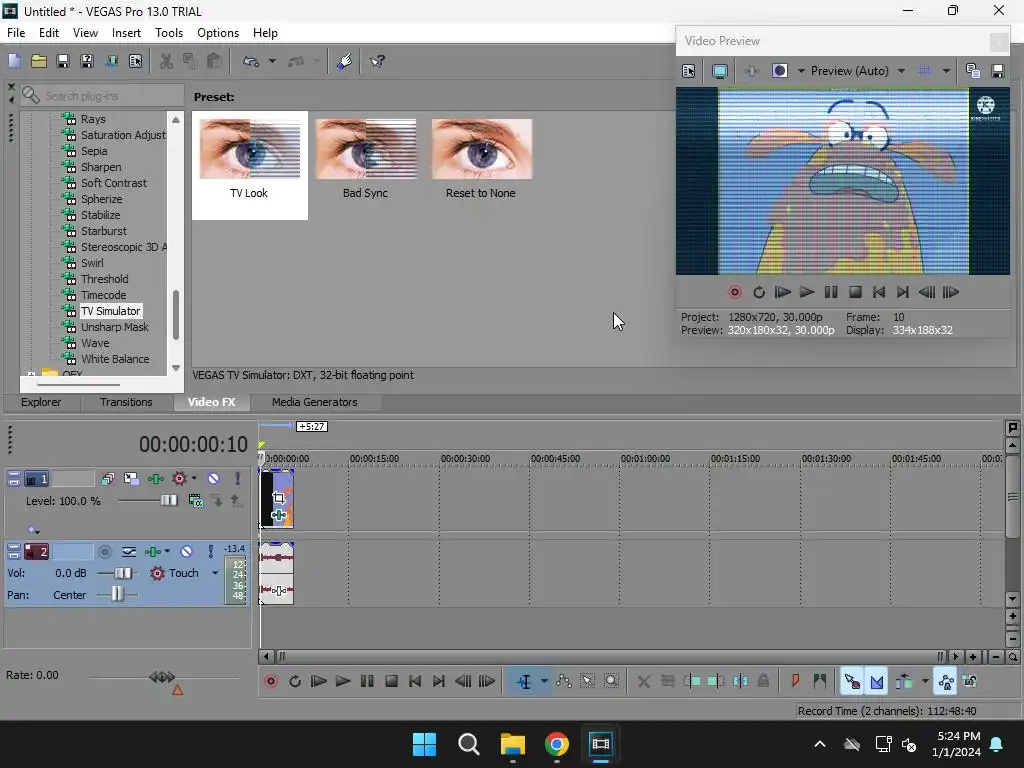Image resolution: width=1024 pixels, height=768 pixels.
Task: Toggle preview on external monitor icon
Action: [720, 71]
